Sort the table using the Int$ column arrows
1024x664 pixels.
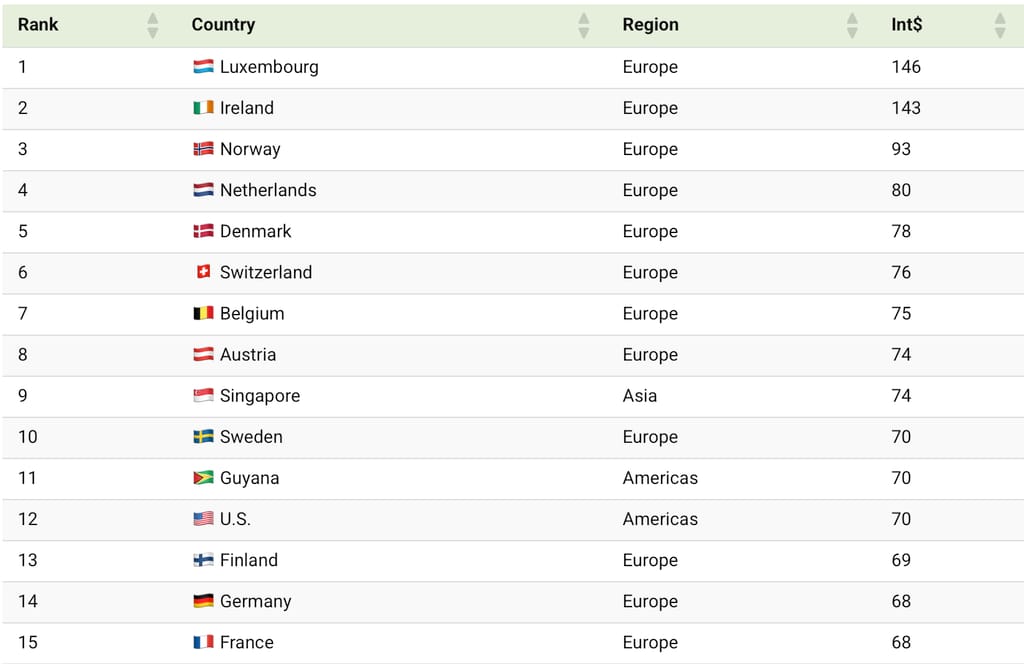(998, 24)
